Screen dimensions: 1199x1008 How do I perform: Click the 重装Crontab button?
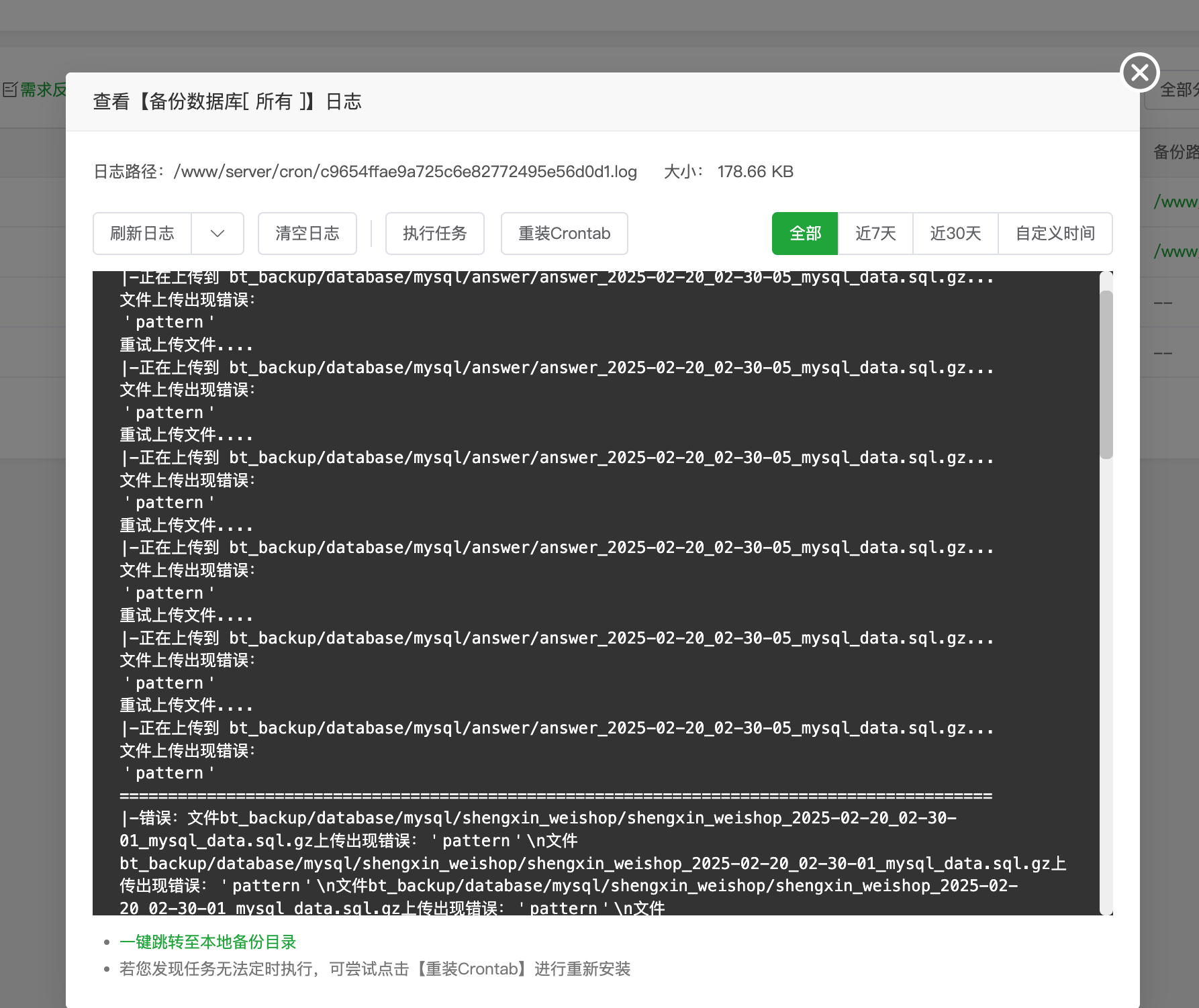point(565,234)
